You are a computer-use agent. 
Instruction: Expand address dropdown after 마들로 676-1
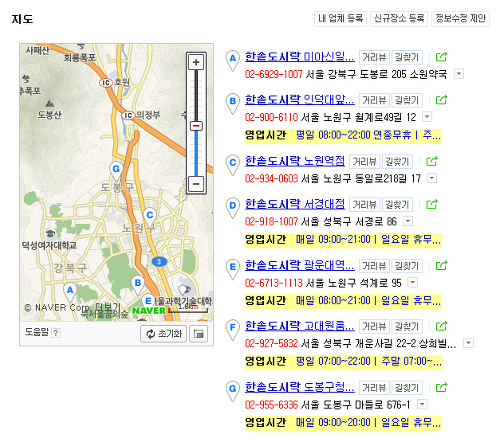422,404
